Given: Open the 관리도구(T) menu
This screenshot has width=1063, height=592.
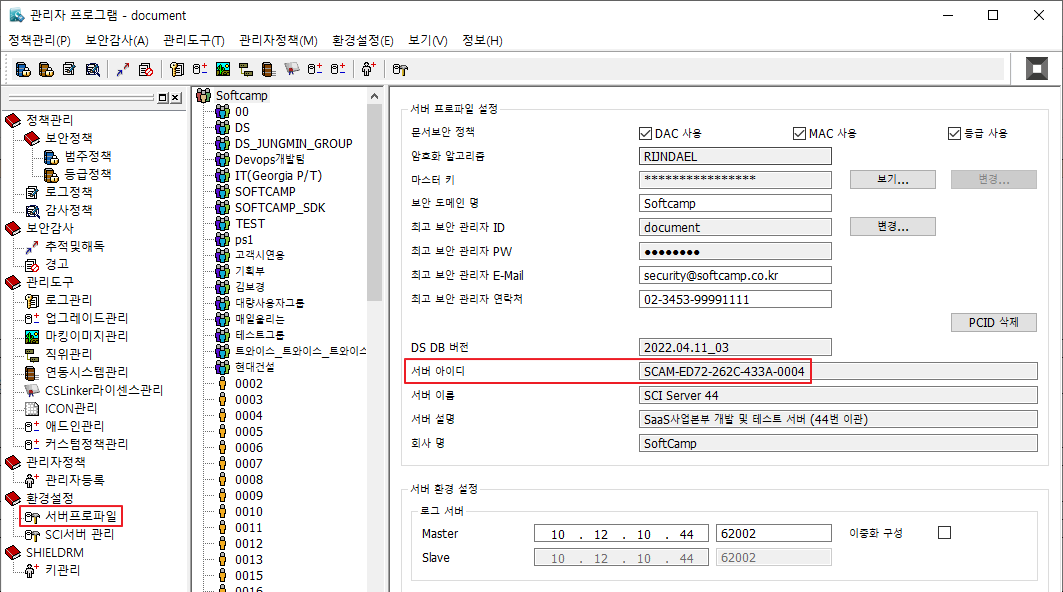Looking at the screenshot, I should (x=193, y=40).
